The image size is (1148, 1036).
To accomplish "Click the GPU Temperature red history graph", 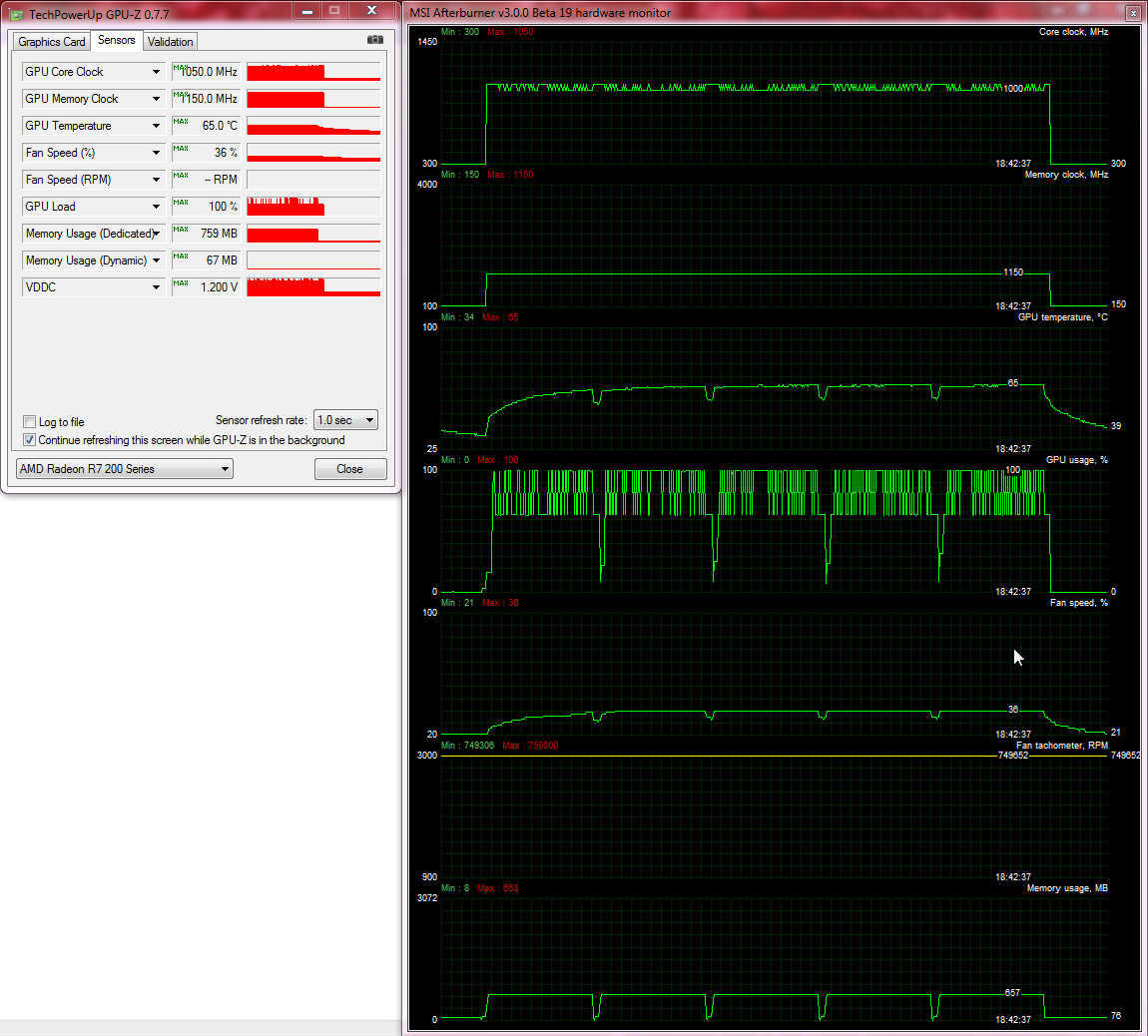I will [x=313, y=126].
